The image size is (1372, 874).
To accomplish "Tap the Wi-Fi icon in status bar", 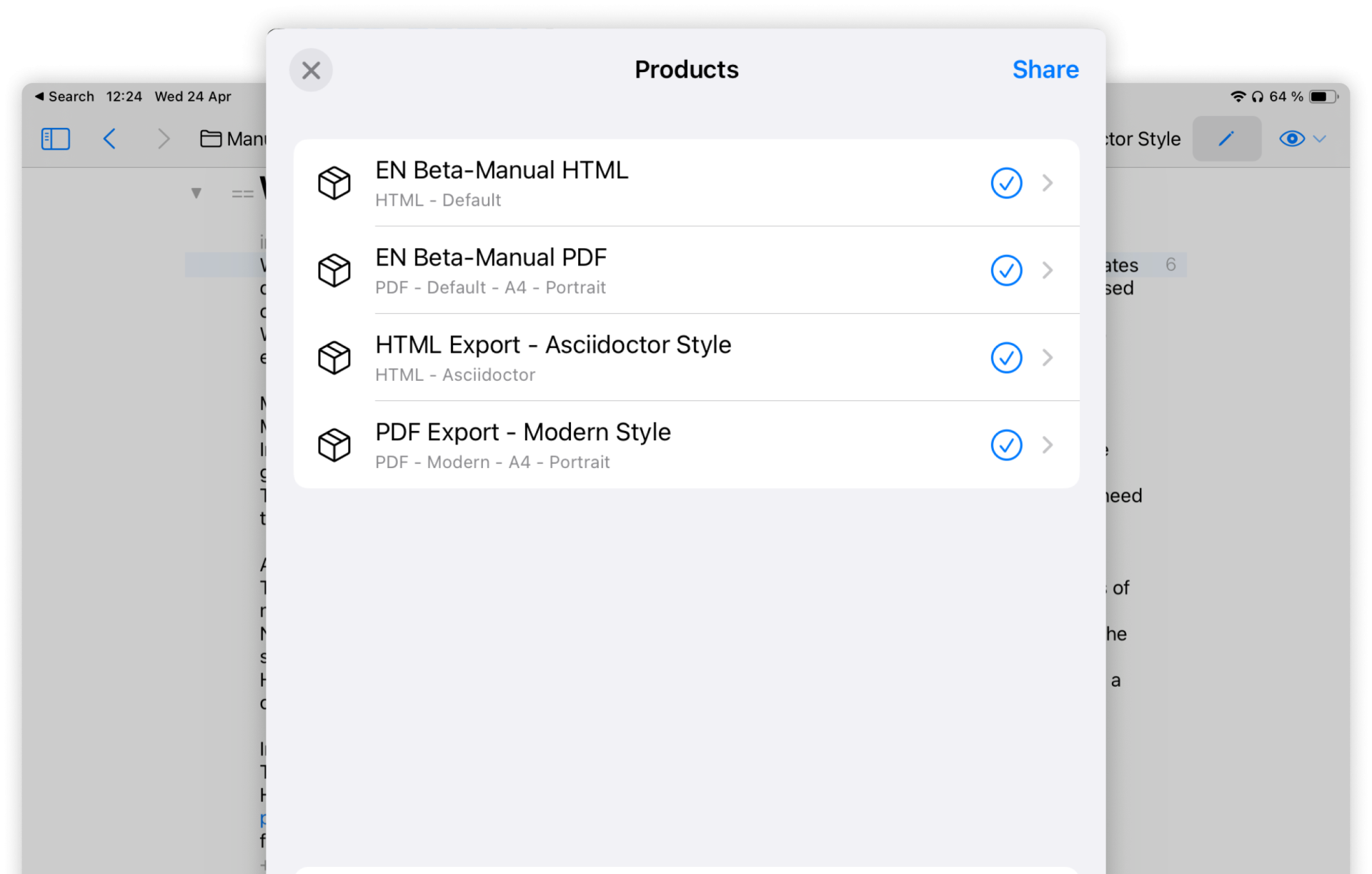I will (1238, 96).
